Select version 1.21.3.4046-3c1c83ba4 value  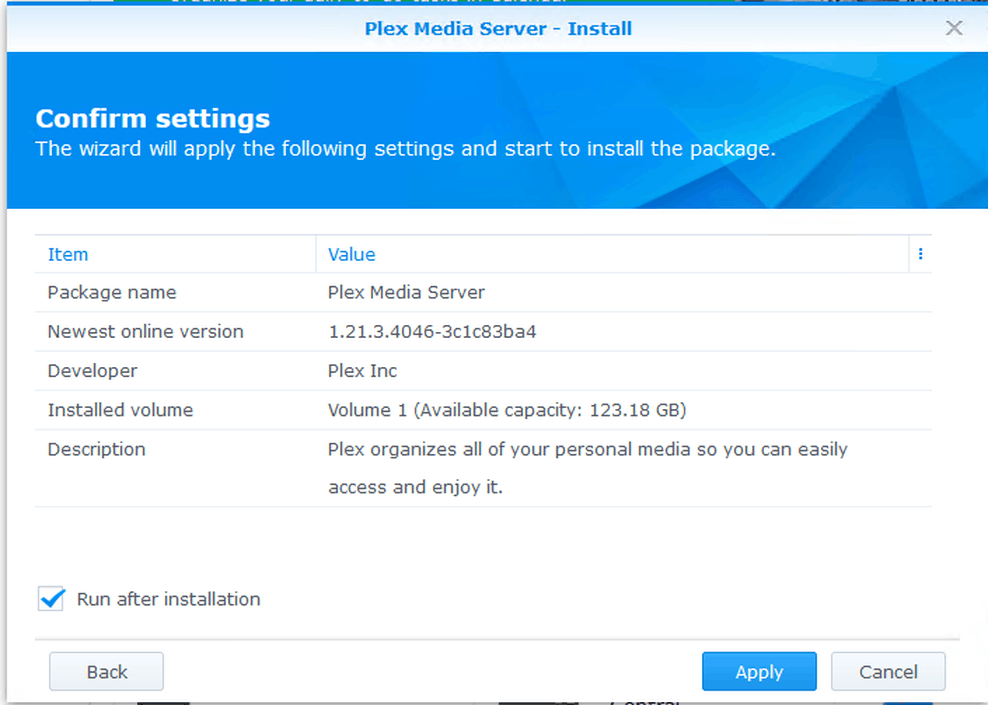tap(432, 331)
